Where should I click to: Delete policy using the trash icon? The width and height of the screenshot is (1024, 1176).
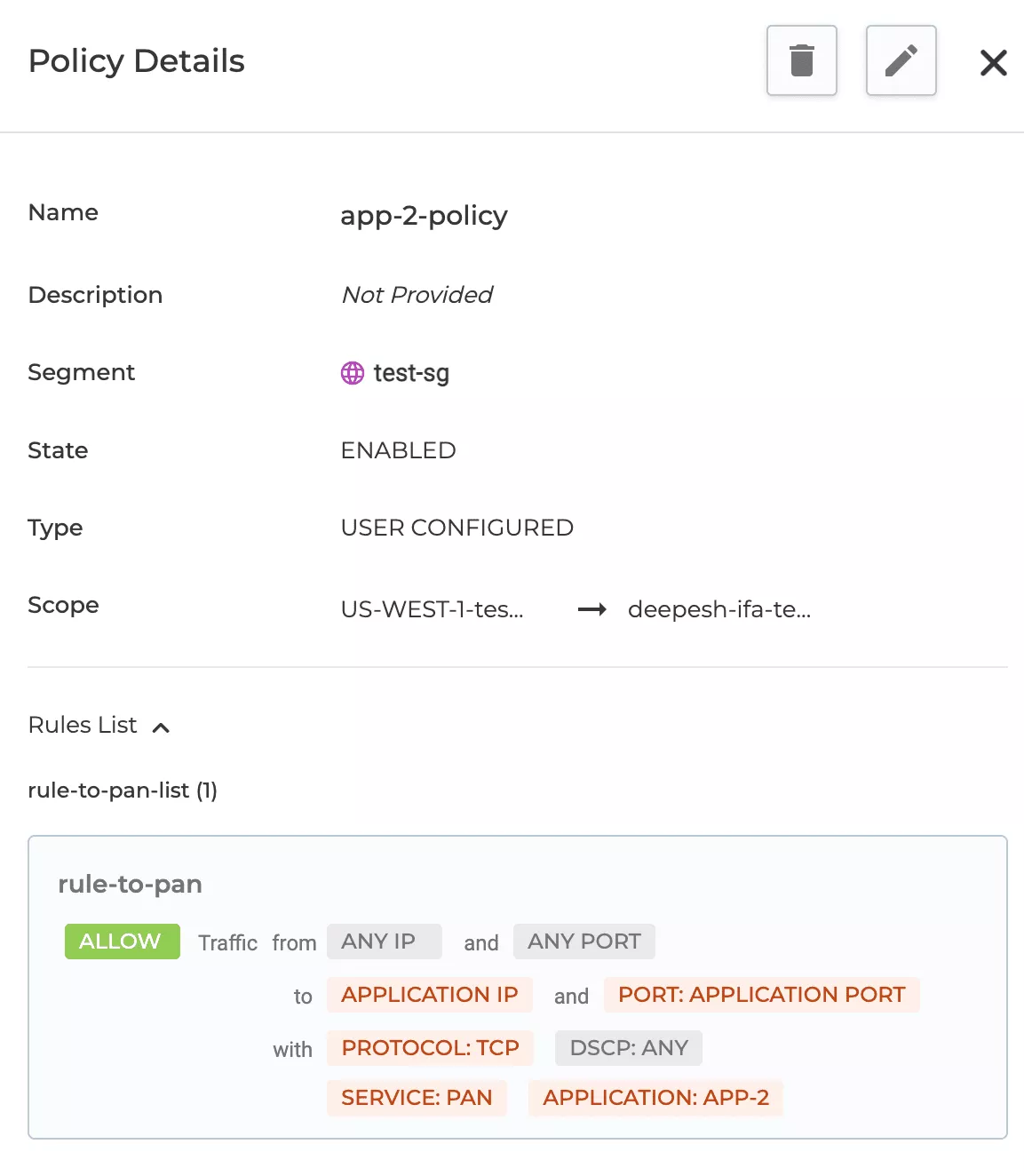pyautogui.click(x=801, y=60)
